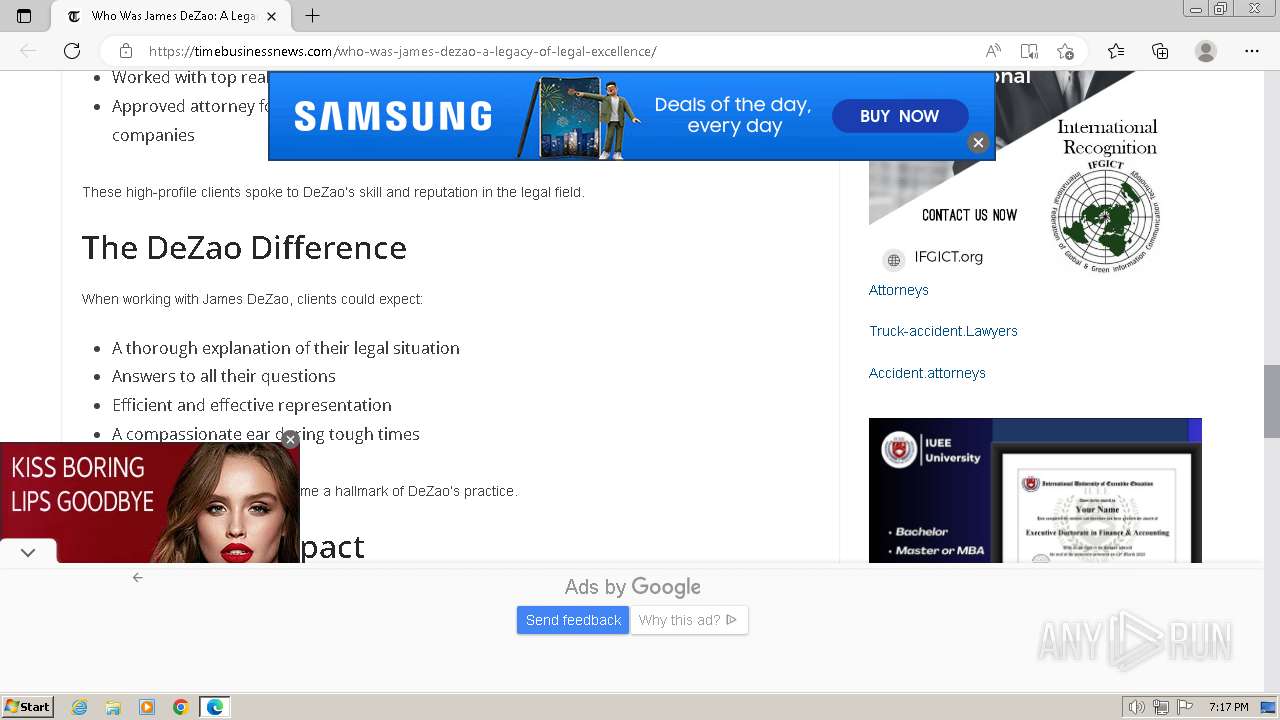Open Collections panel
Image resolution: width=1280 pixels, height=720 pixels.
tap(1160, 51)
